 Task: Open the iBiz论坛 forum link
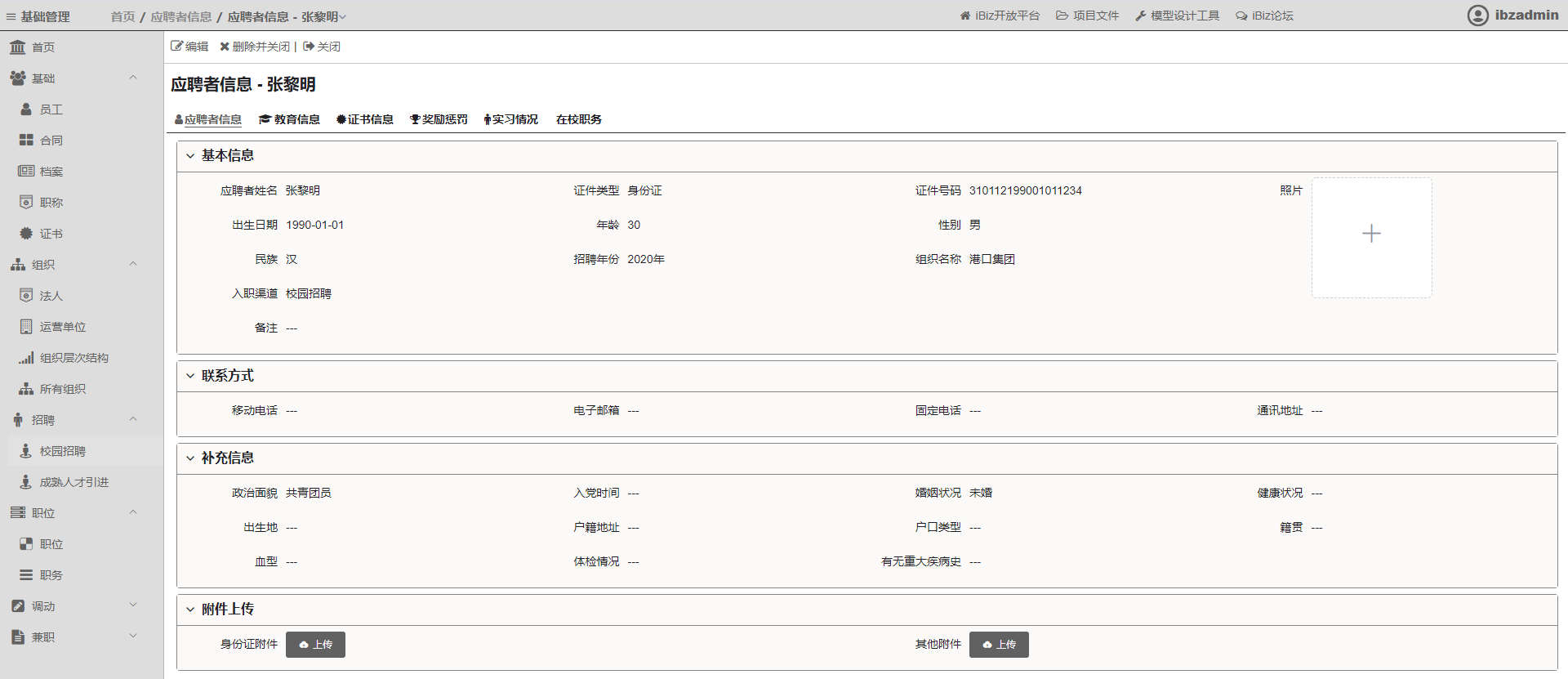(x=1264, y=16)
